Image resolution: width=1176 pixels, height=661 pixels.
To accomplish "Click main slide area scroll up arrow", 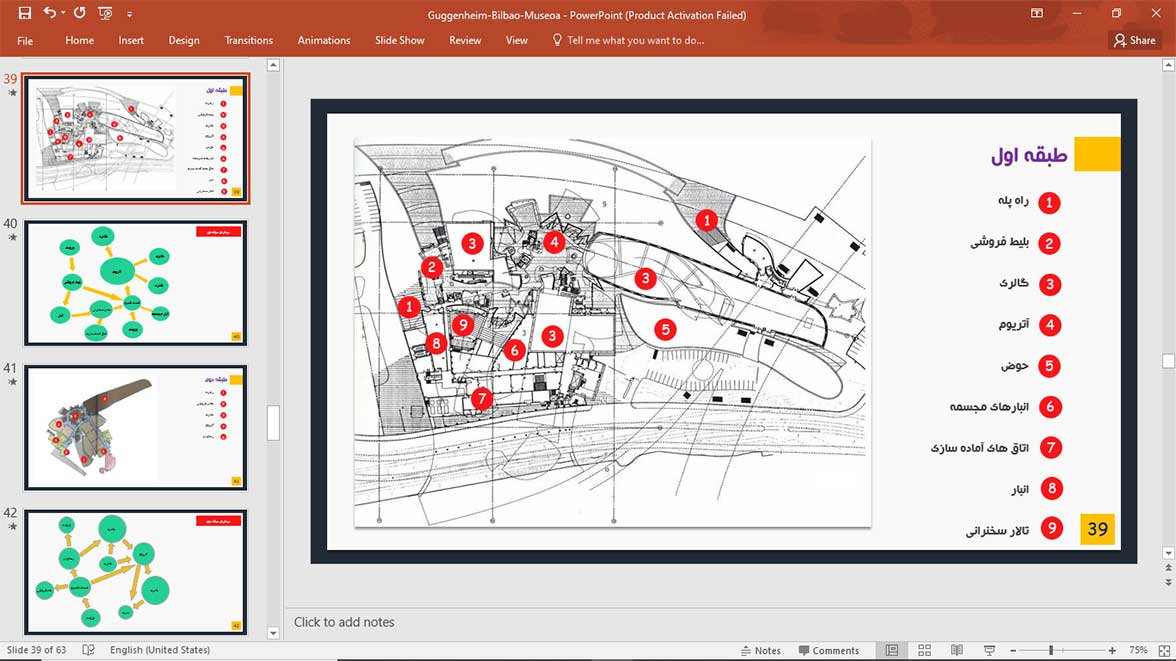I will pos(1168,65).
